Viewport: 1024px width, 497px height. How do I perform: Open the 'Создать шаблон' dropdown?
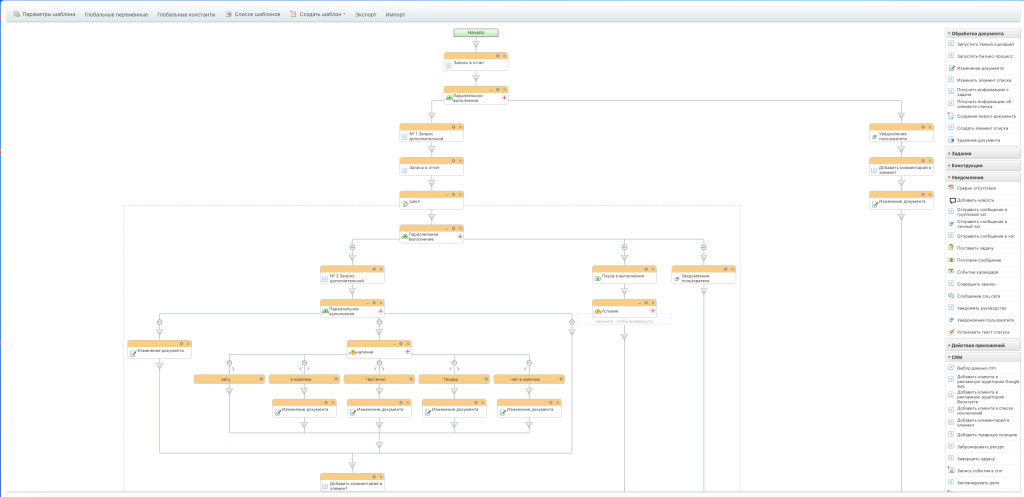coord(318,14)
